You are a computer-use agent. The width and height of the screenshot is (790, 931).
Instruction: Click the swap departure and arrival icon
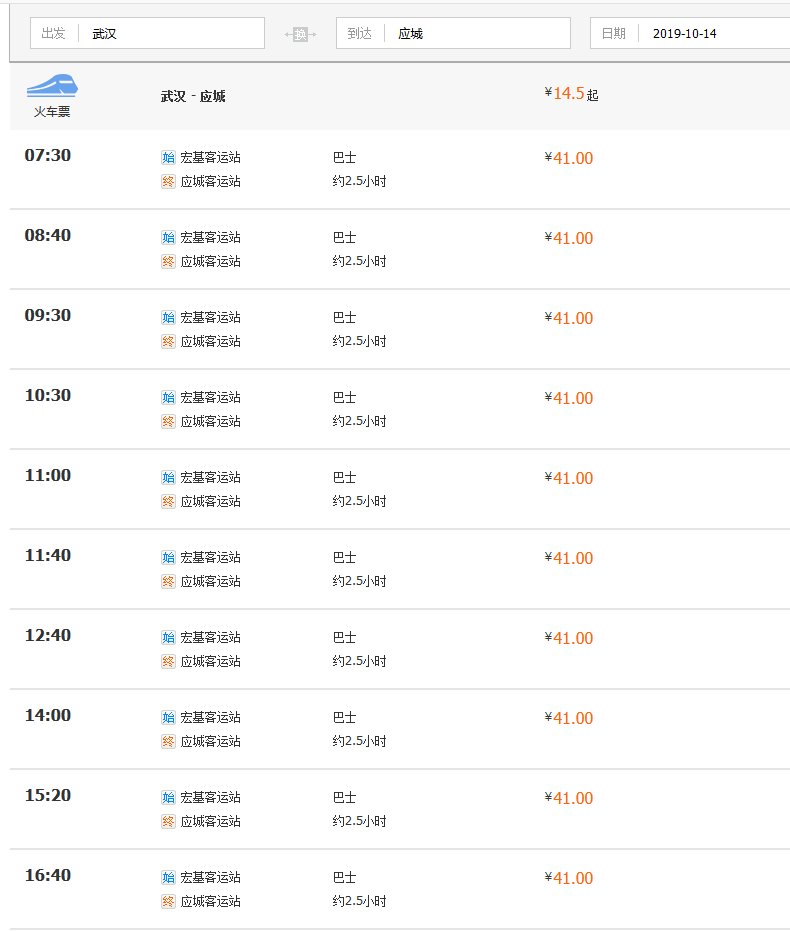300,34
